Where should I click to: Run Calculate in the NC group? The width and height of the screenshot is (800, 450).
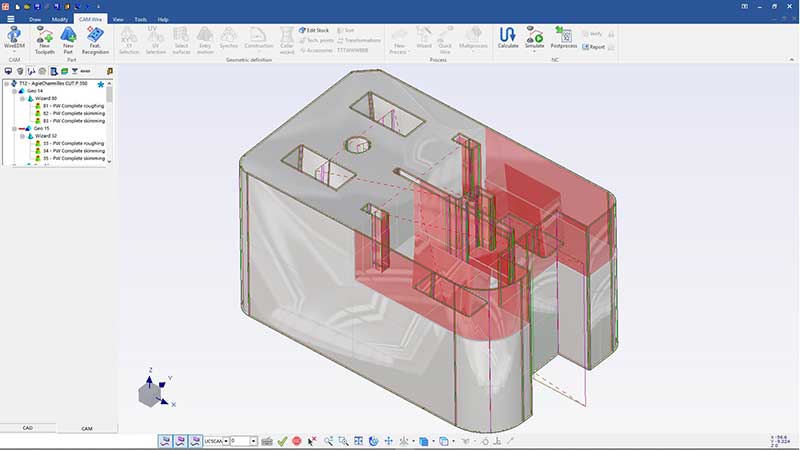click(508, 38)
